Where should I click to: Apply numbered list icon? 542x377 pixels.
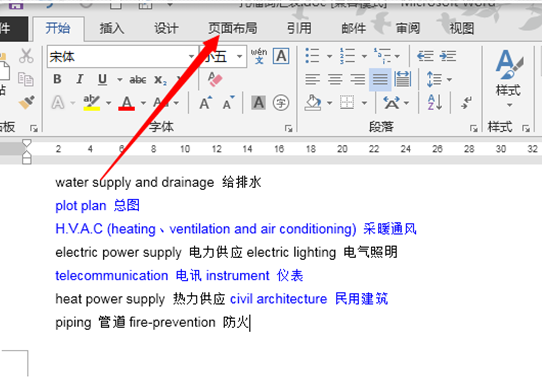(347, 56)
